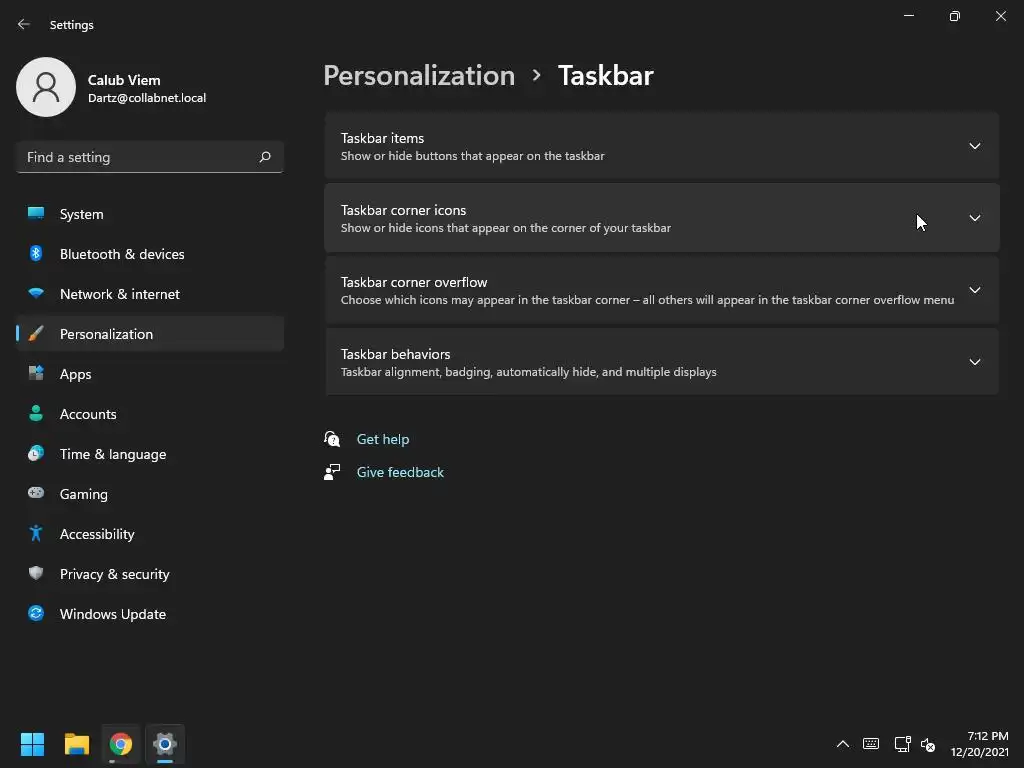
Task: Select Time & language in sidebar
Action: [x=113, y=454]
